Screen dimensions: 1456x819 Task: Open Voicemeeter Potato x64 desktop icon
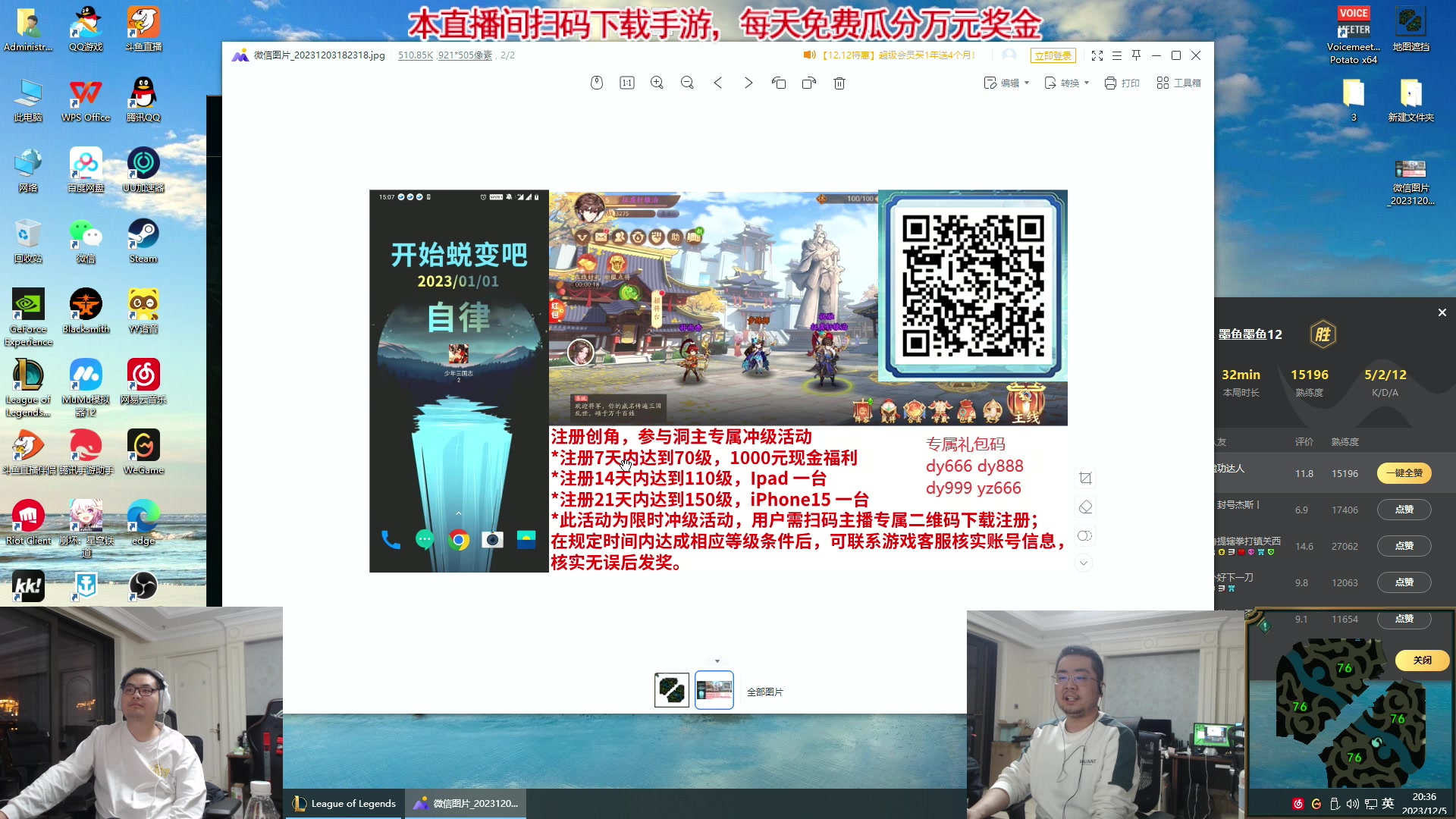(1354, 35)
